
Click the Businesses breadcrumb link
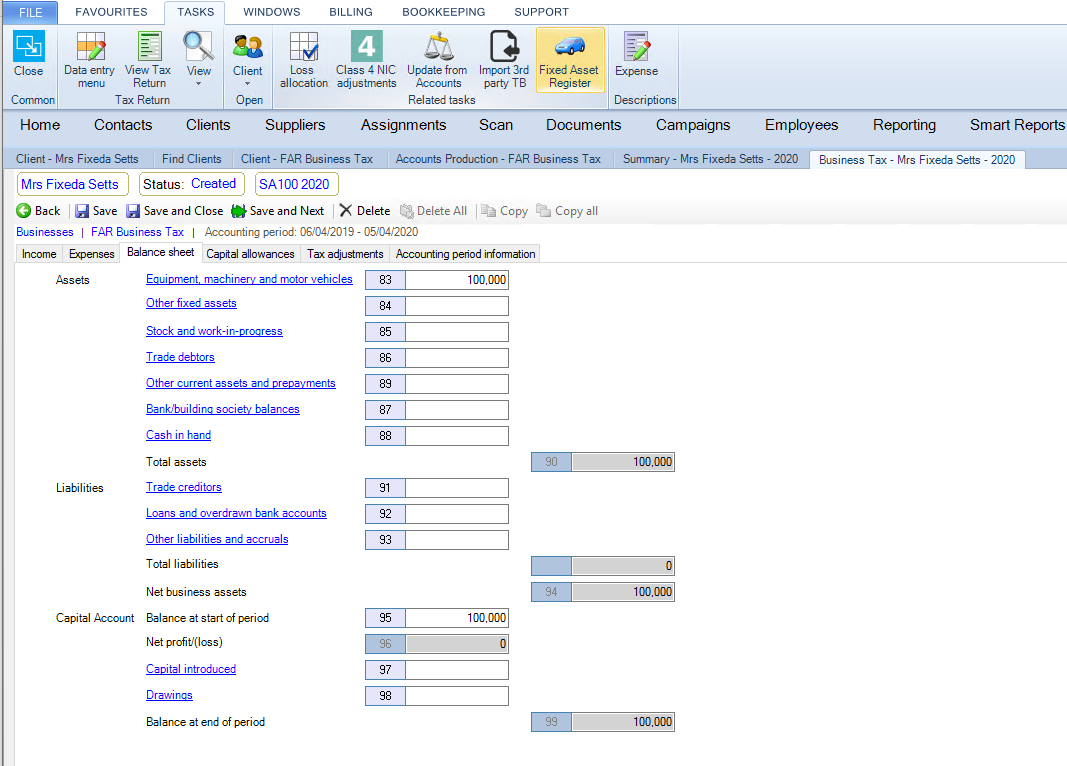45,232
